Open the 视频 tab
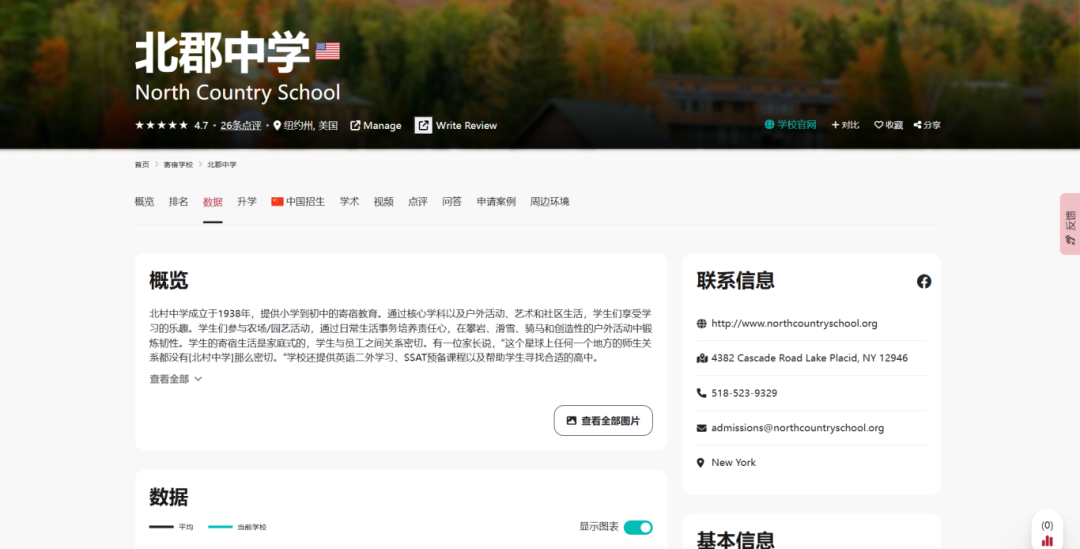 384,202
